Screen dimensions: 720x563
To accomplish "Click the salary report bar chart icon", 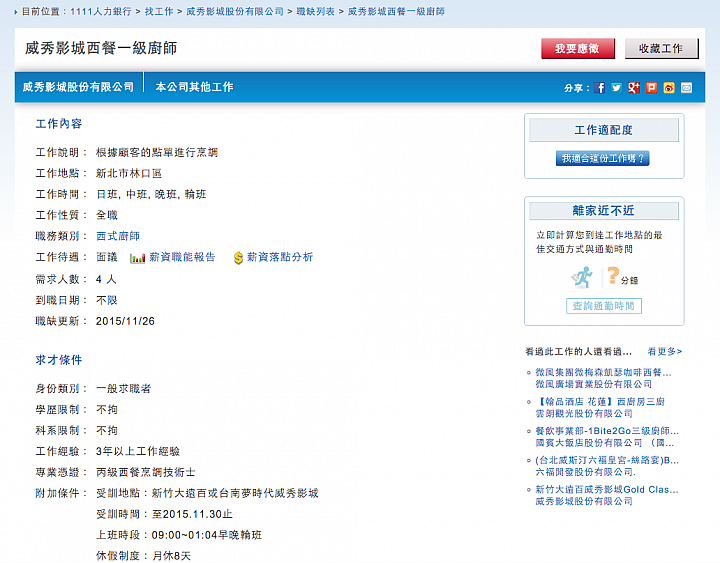I will tap(137, 258).
